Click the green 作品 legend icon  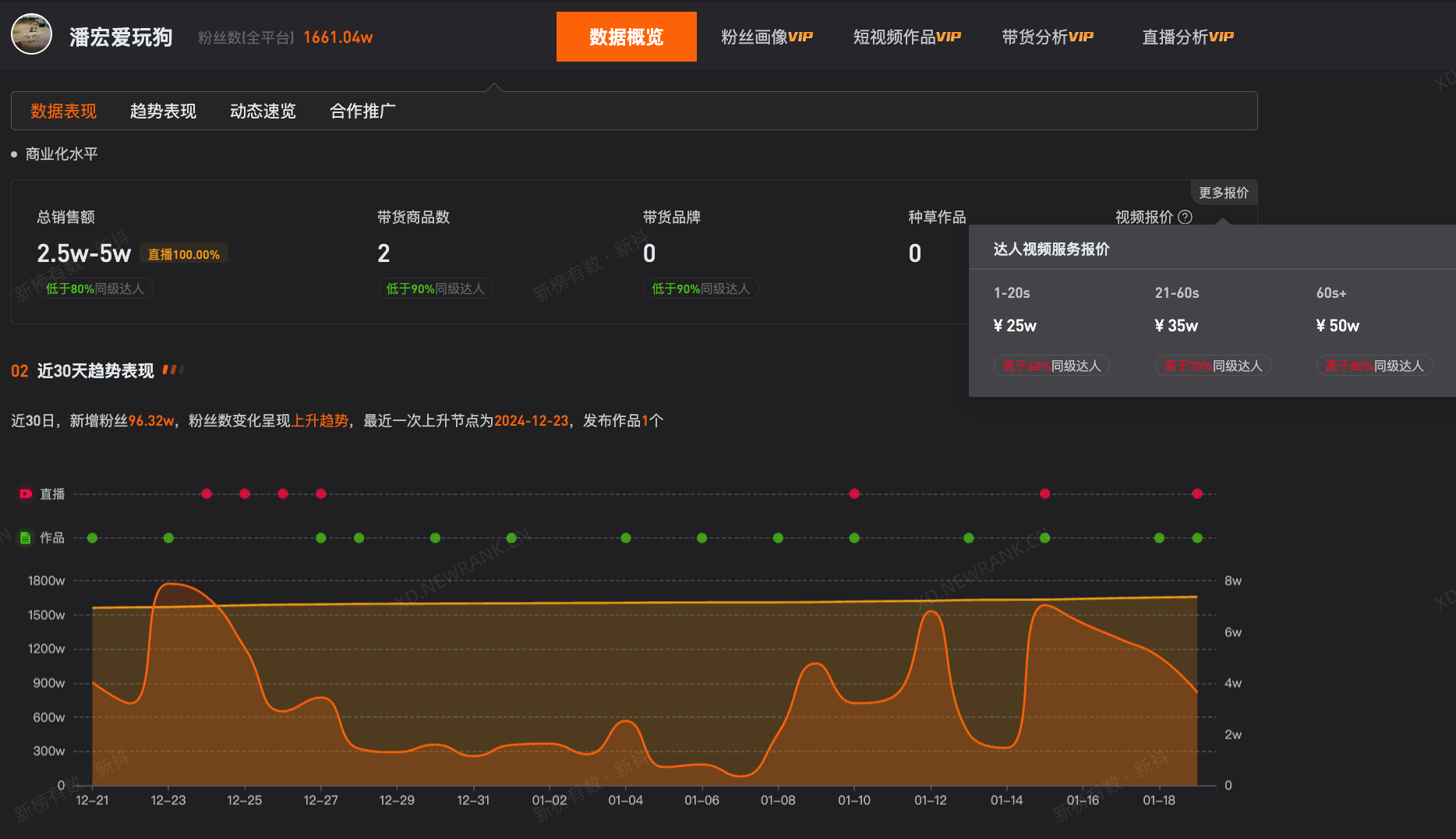[x=26, y=538]
